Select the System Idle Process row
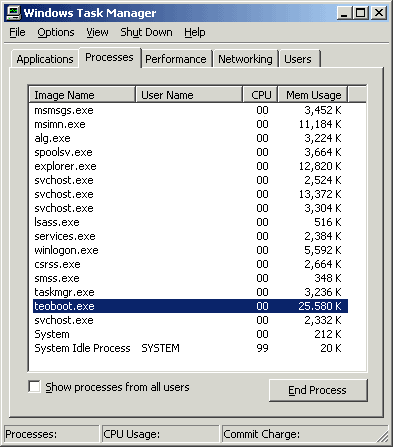393x447 pixels. click(190, 348)
